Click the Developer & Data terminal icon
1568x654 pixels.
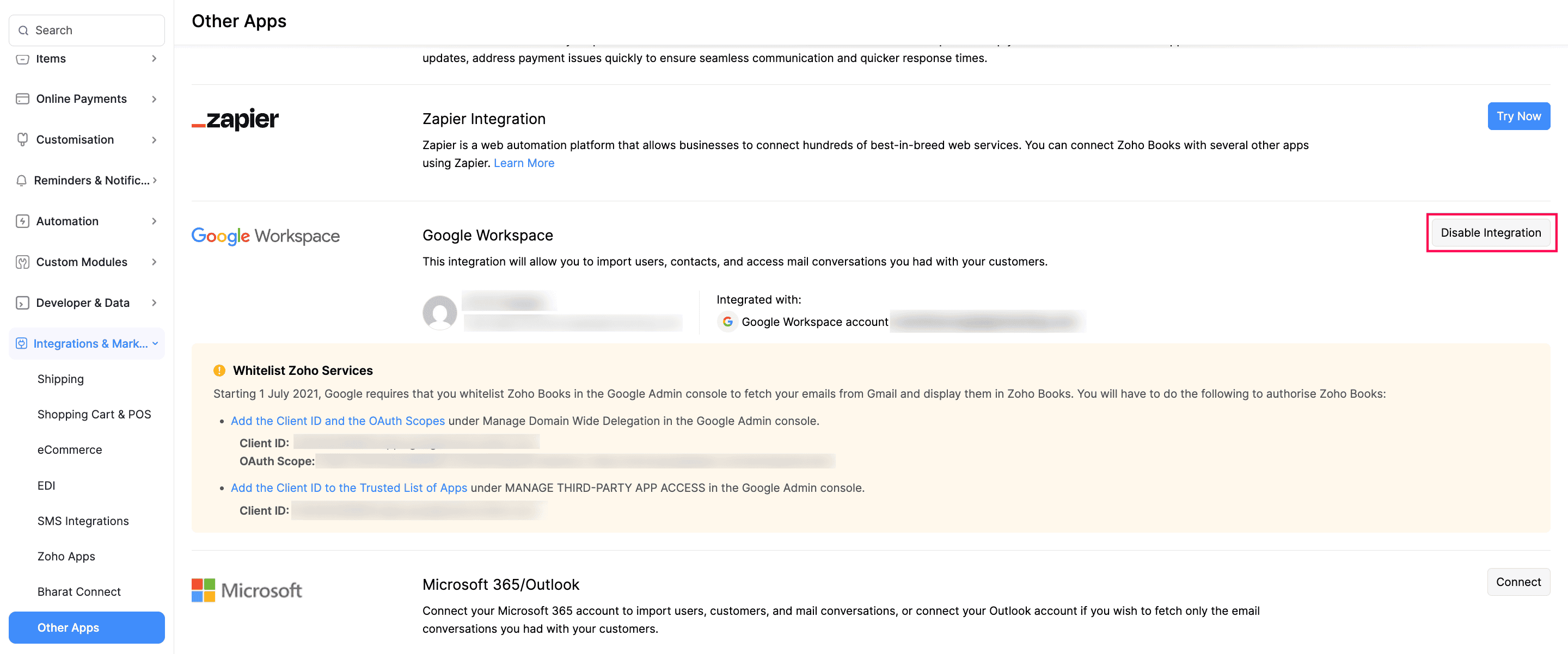[22, 303]
